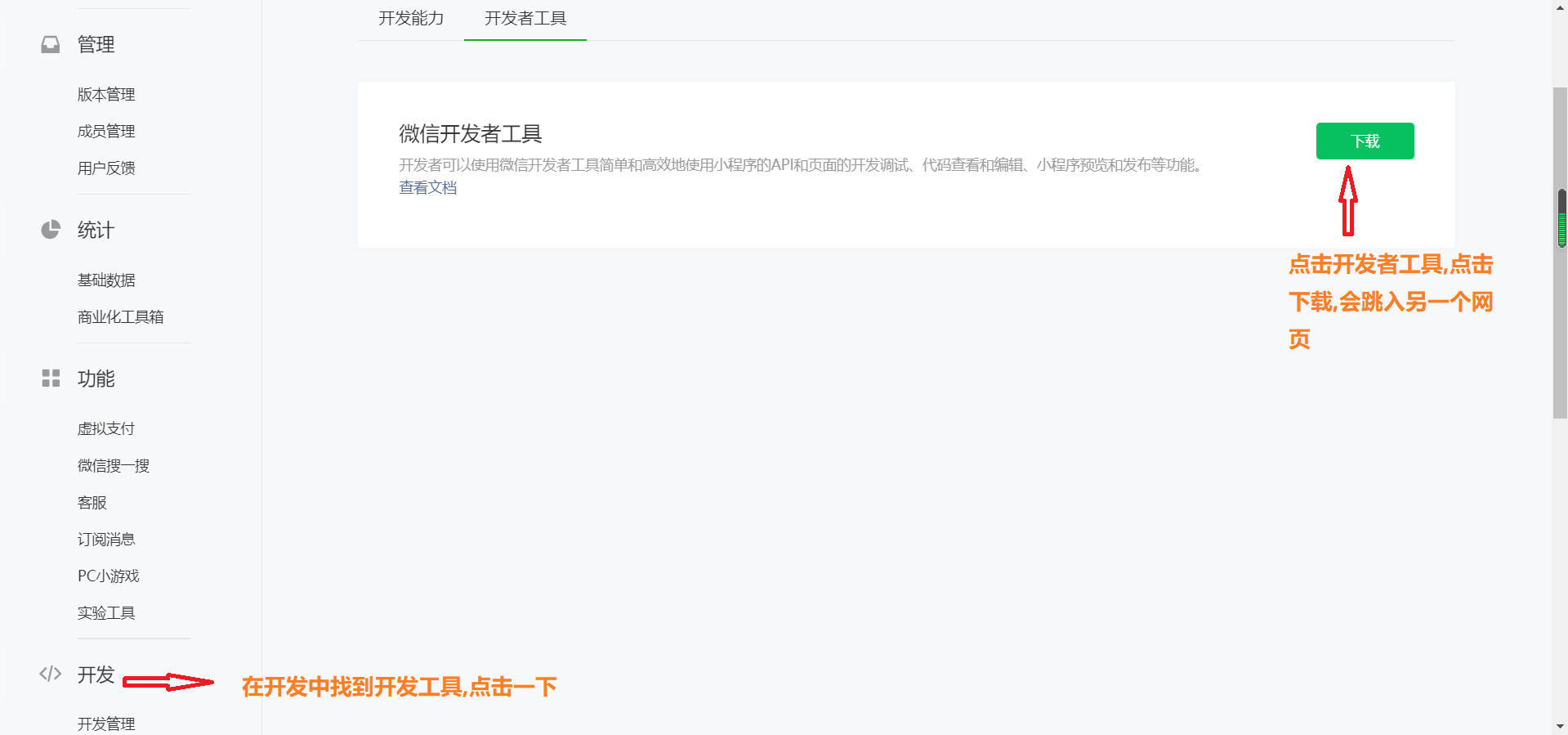
Task: Open PC小游戏 in the sidebar
Action: [x=109, y=576]
